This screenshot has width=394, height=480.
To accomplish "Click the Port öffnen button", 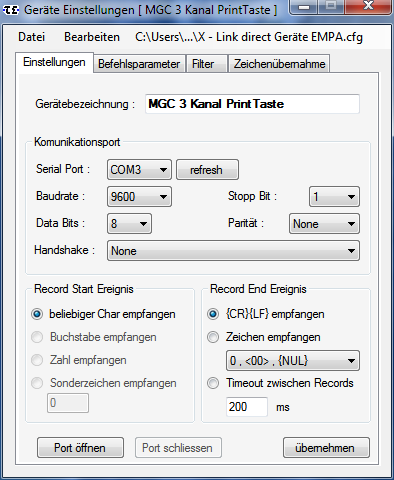I will [80, 448].
